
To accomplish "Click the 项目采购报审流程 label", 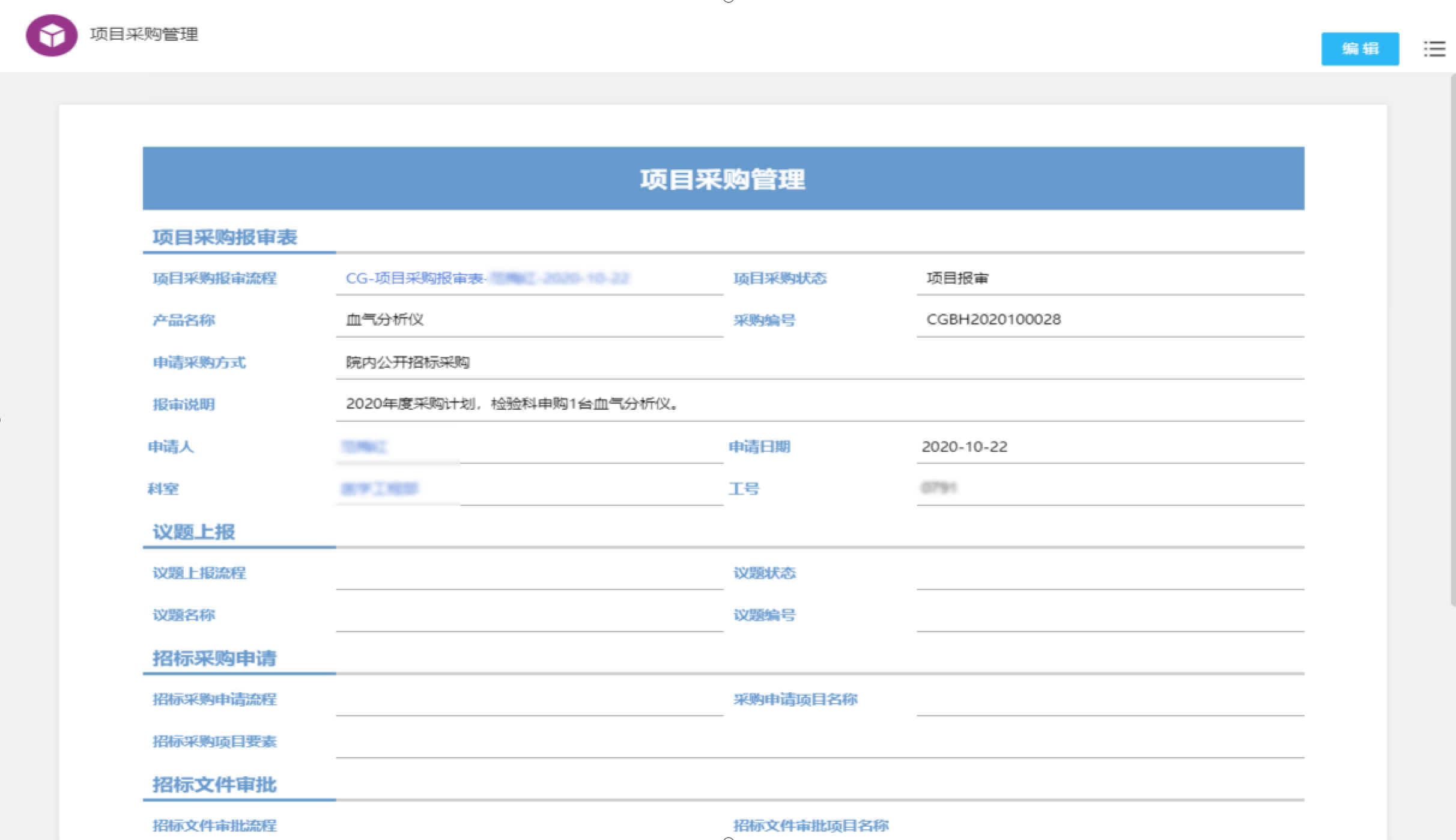I will point(214,278).
